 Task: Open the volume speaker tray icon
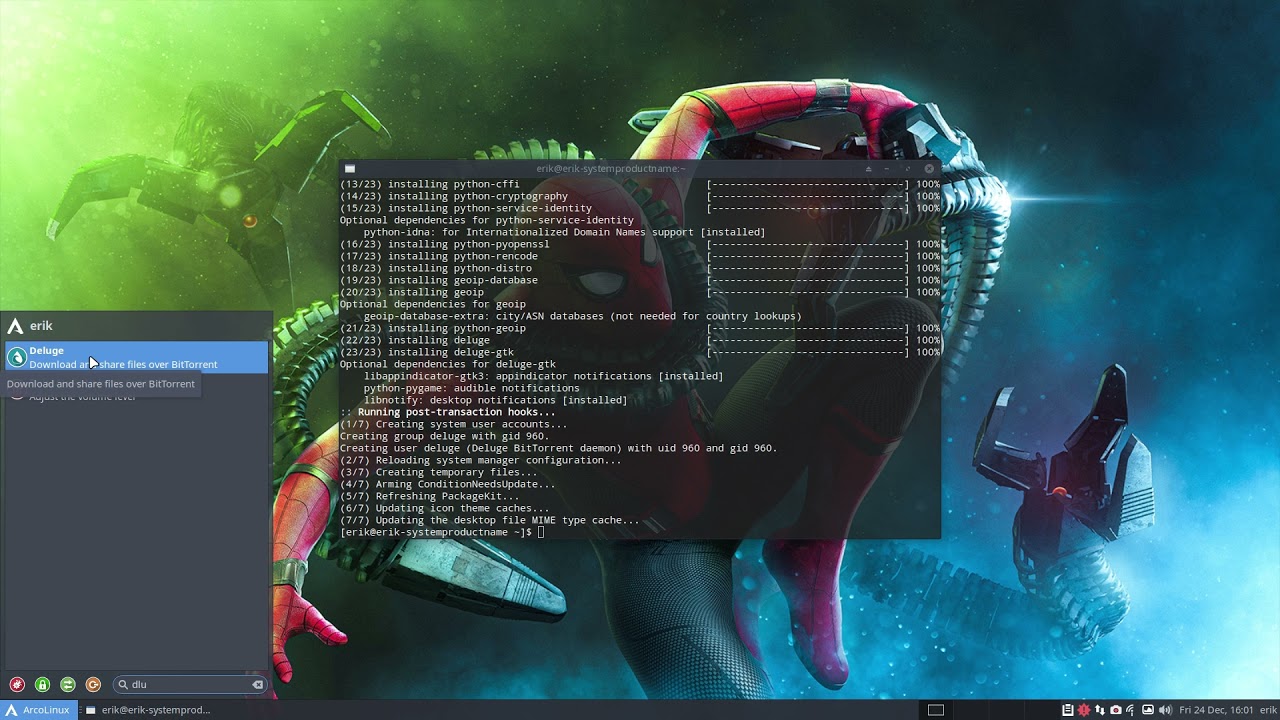(1165, 710)
